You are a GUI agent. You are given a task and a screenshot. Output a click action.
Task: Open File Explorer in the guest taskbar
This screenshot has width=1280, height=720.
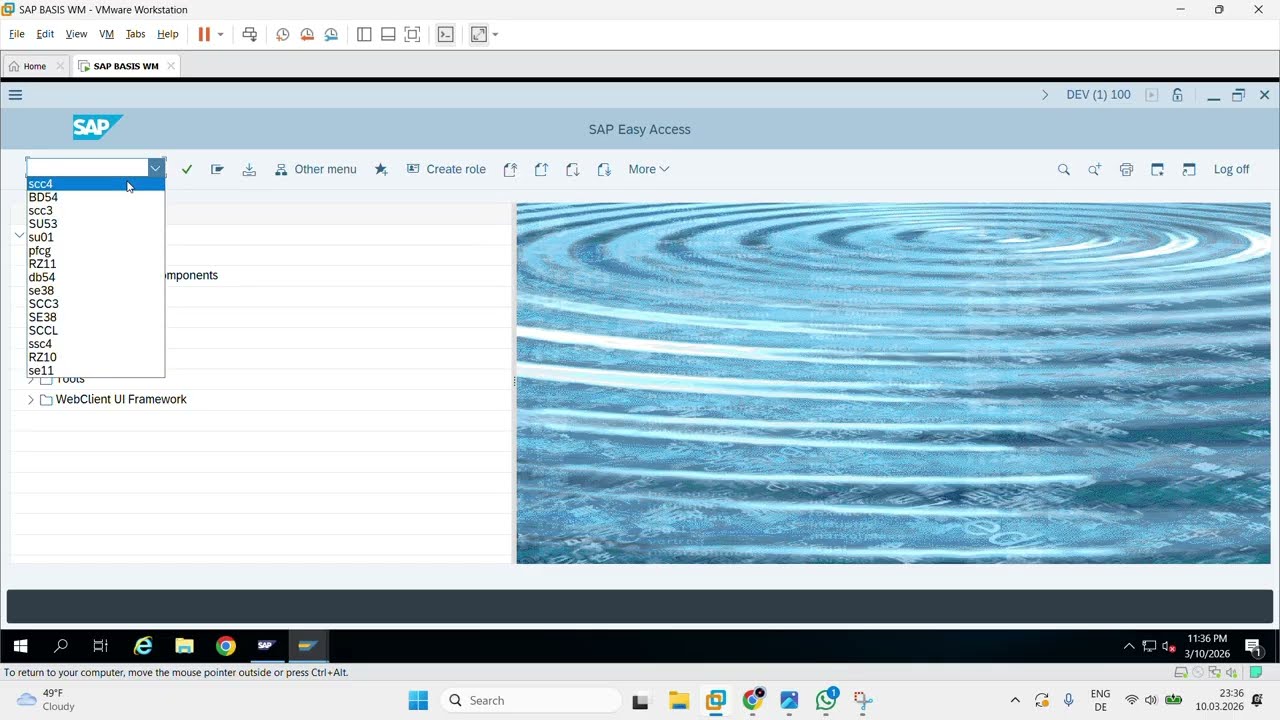pyautogui.click(x=184, y=646)
